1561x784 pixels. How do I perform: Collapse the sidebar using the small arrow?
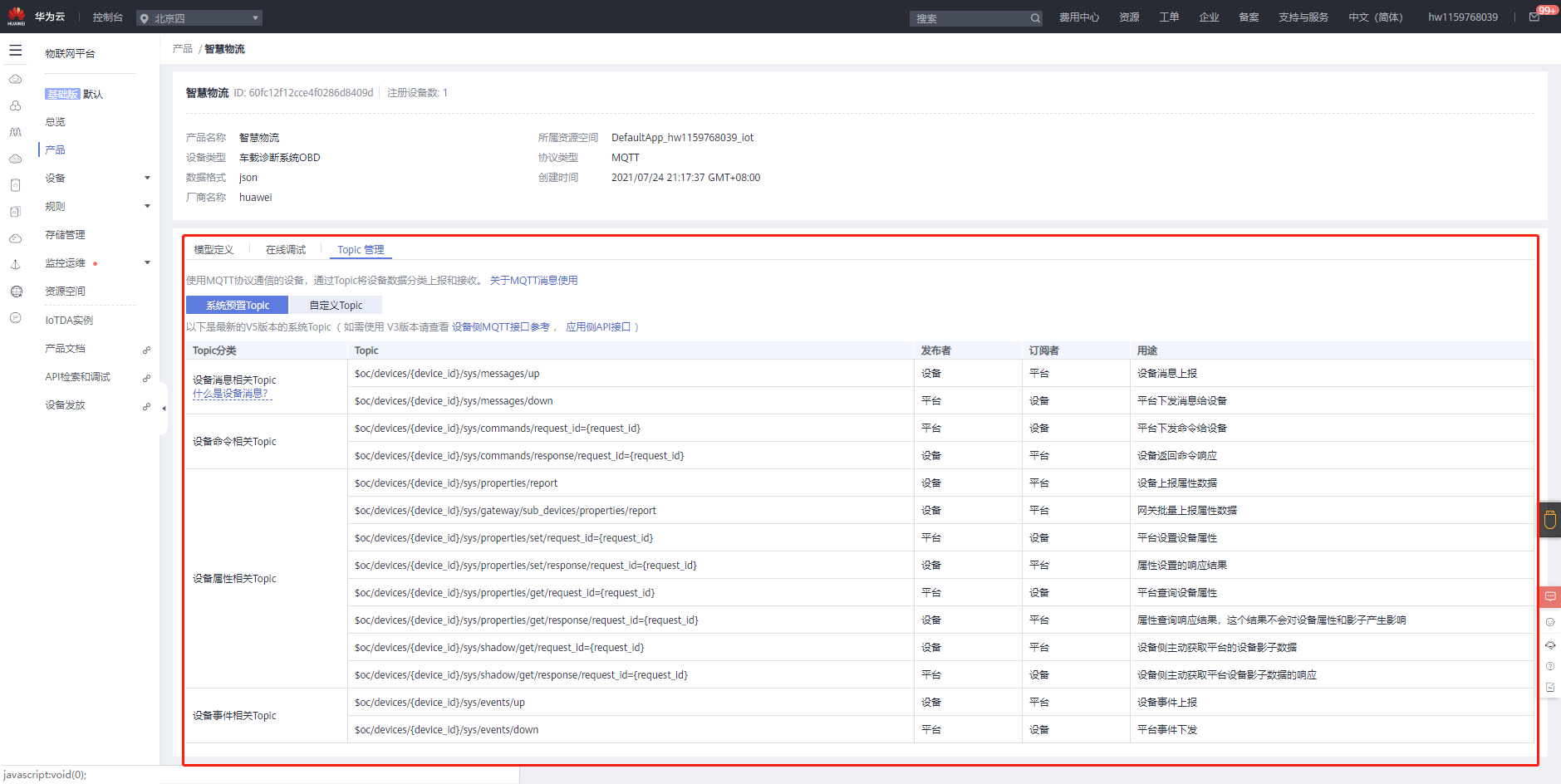tap(164, 409)
